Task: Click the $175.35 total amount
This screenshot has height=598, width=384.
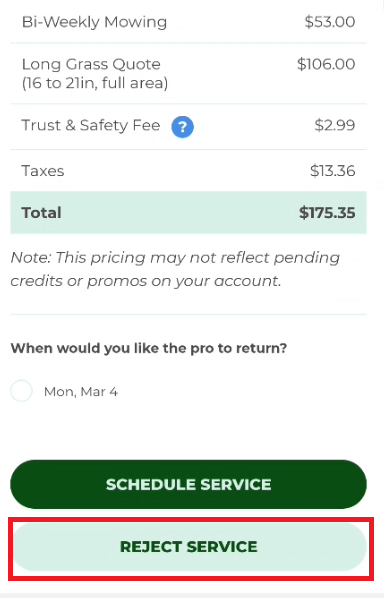Action: pos(327,213)
